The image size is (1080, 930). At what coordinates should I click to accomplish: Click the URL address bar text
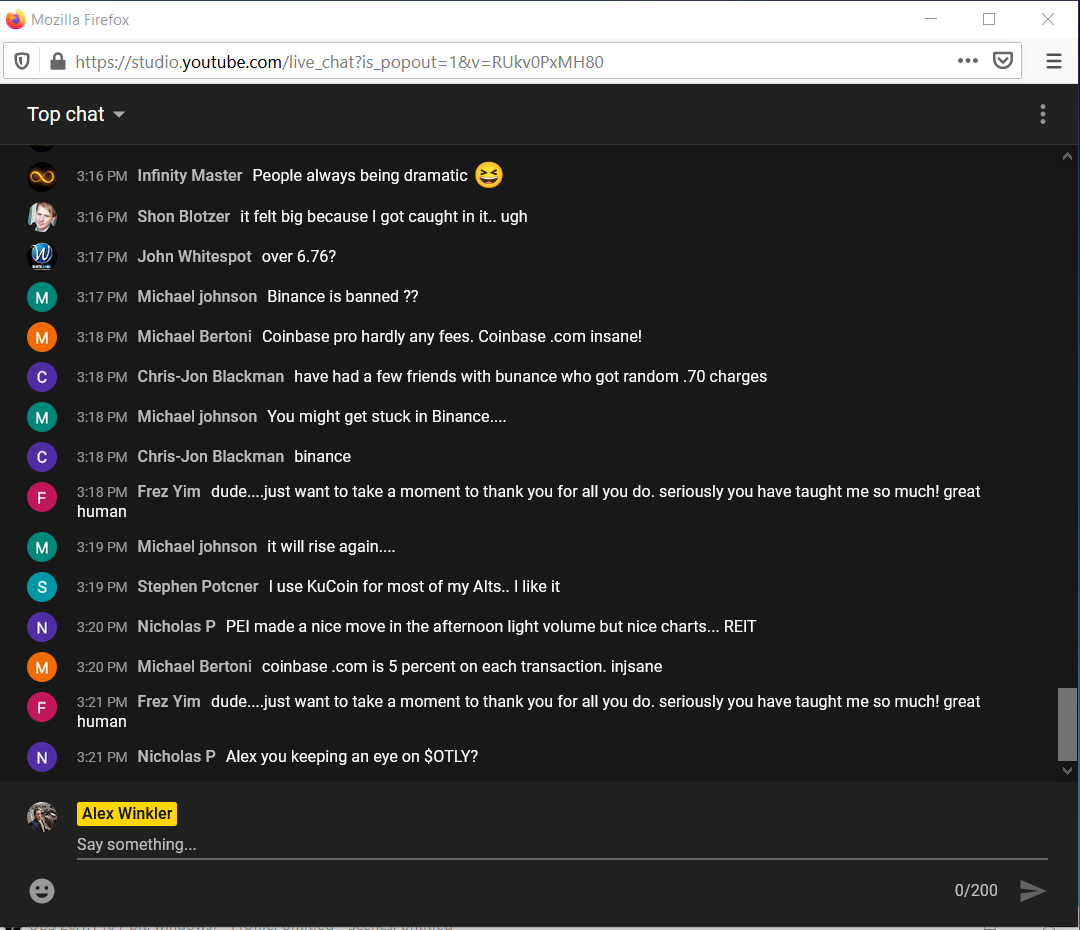340,62
